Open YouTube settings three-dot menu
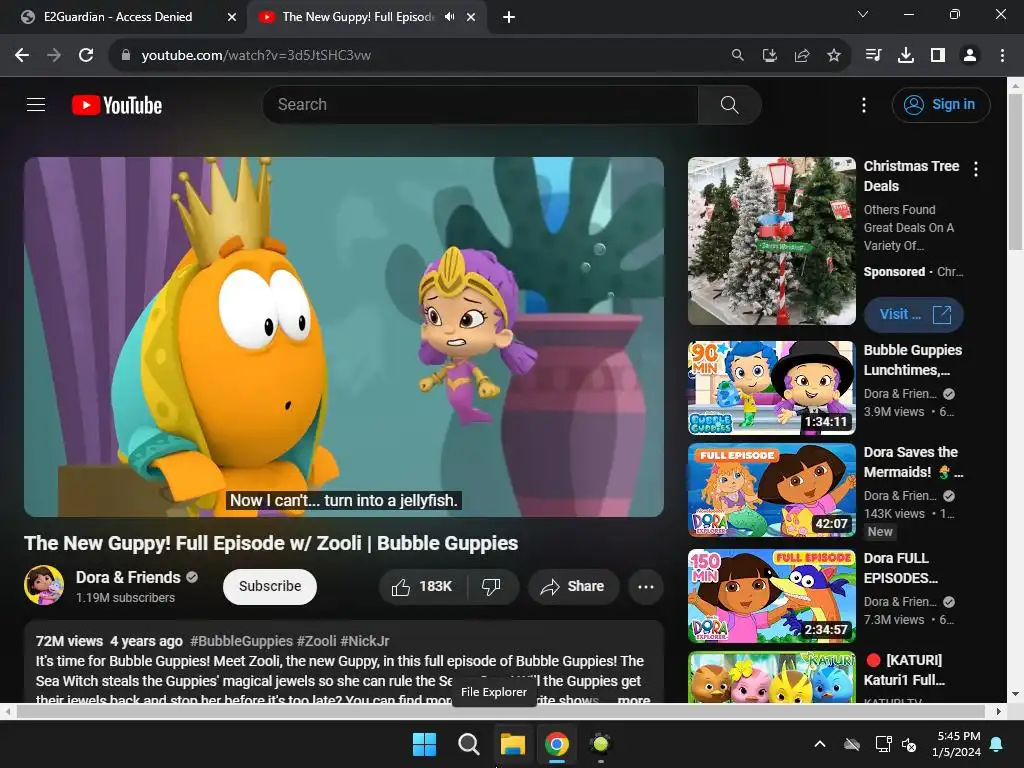1024x768 pixels. [x=864, y=105]
